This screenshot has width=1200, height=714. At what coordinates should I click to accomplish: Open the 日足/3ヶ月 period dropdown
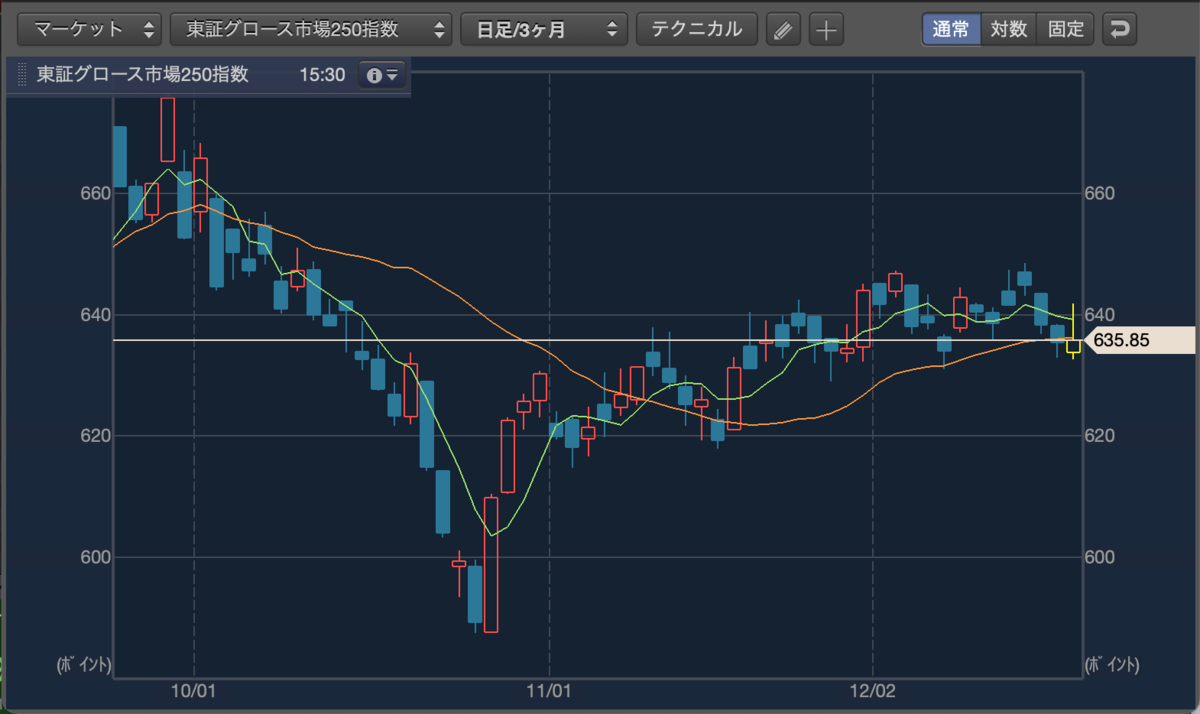544,30
